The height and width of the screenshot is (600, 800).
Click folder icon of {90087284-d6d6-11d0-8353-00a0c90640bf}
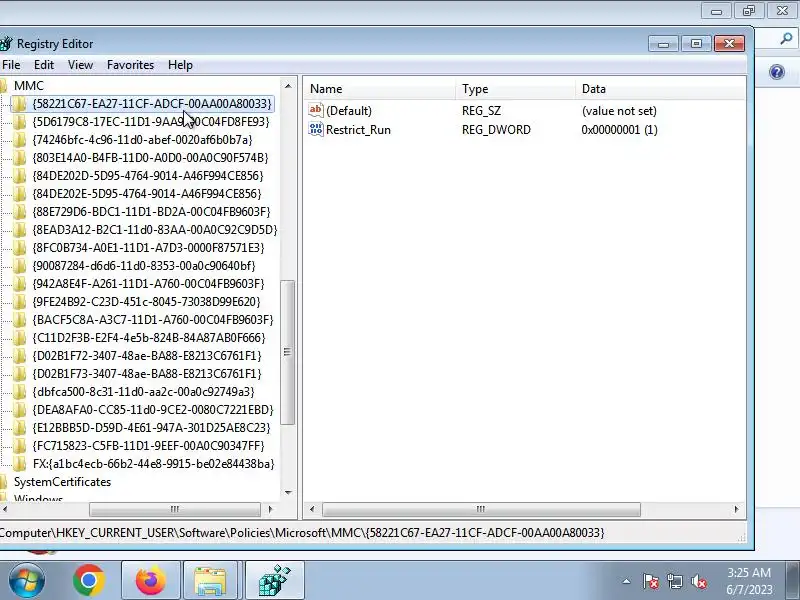(x=19, y=265)
